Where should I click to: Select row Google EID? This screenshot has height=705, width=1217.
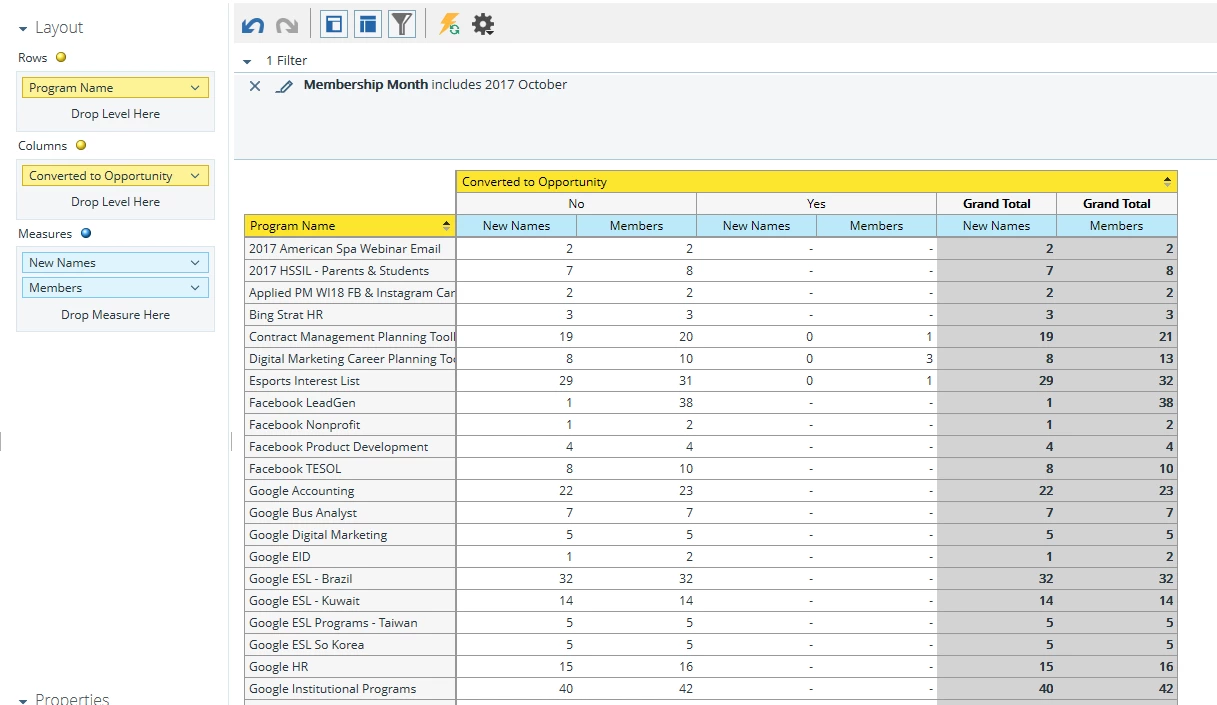click(350, 557)
